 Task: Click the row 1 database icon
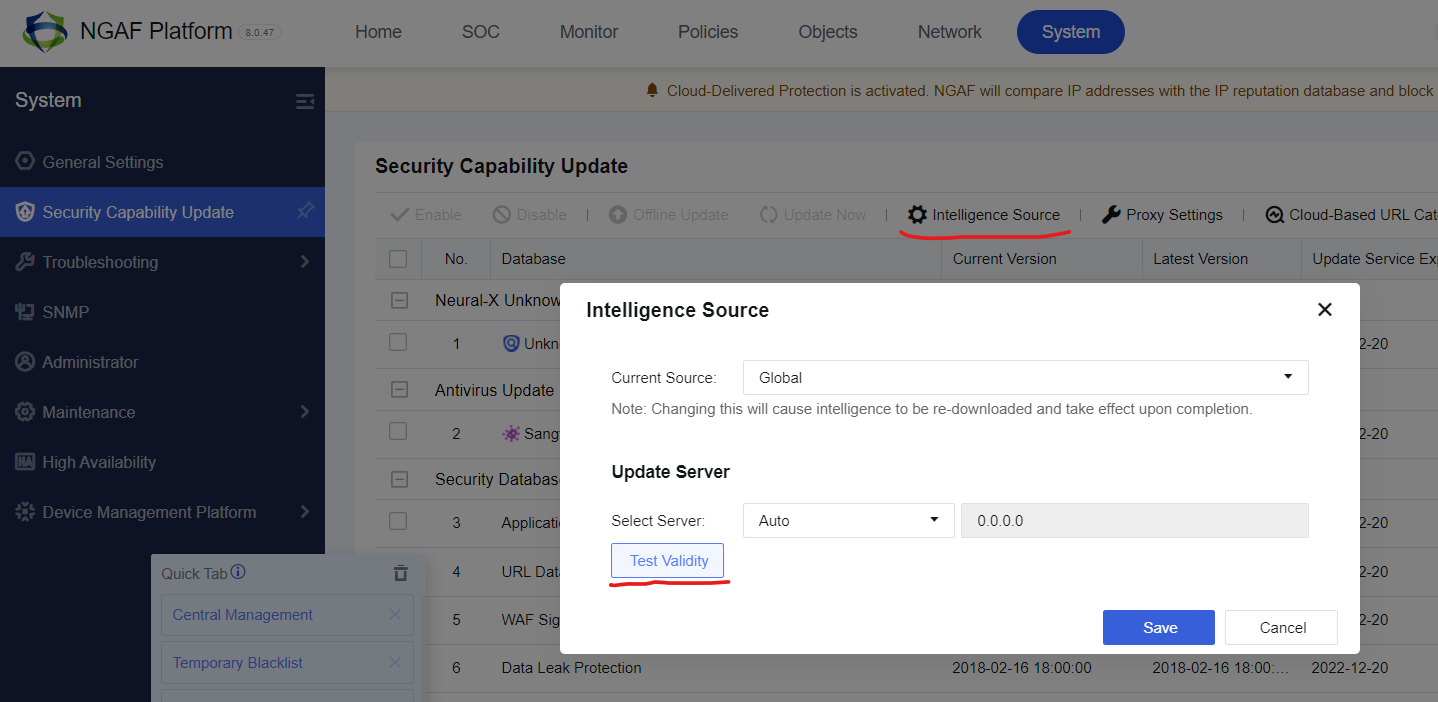point(511,343)
